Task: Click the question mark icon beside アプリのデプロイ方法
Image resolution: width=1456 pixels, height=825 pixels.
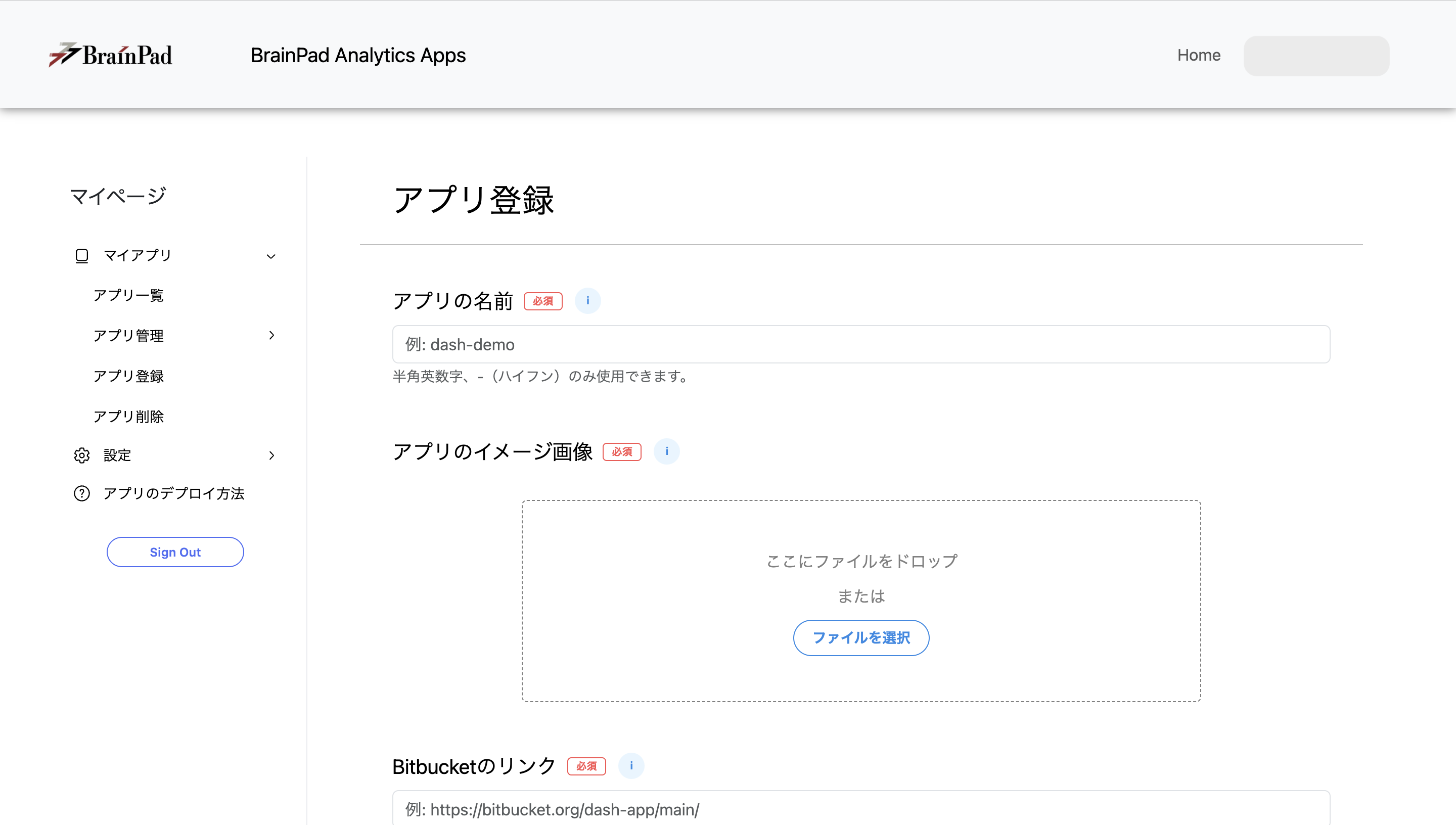Action: click(x=81, y=493)
